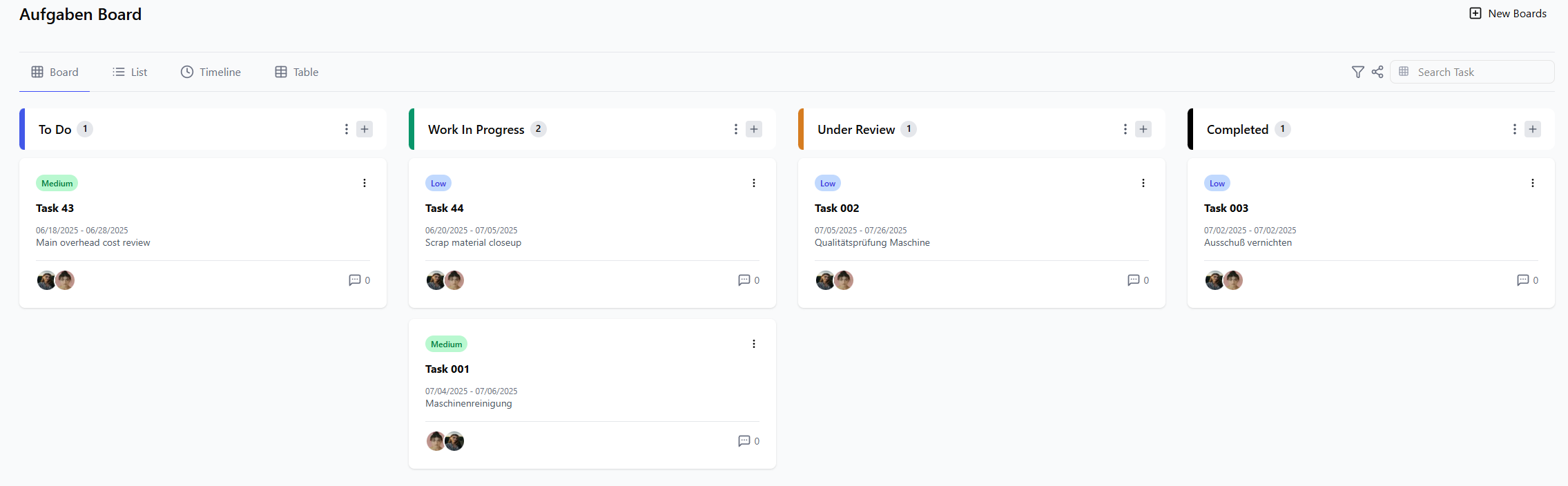Switch to the Timeline view tab
This screenshot has height=486, width=1568.
click(x=211, y=72)
